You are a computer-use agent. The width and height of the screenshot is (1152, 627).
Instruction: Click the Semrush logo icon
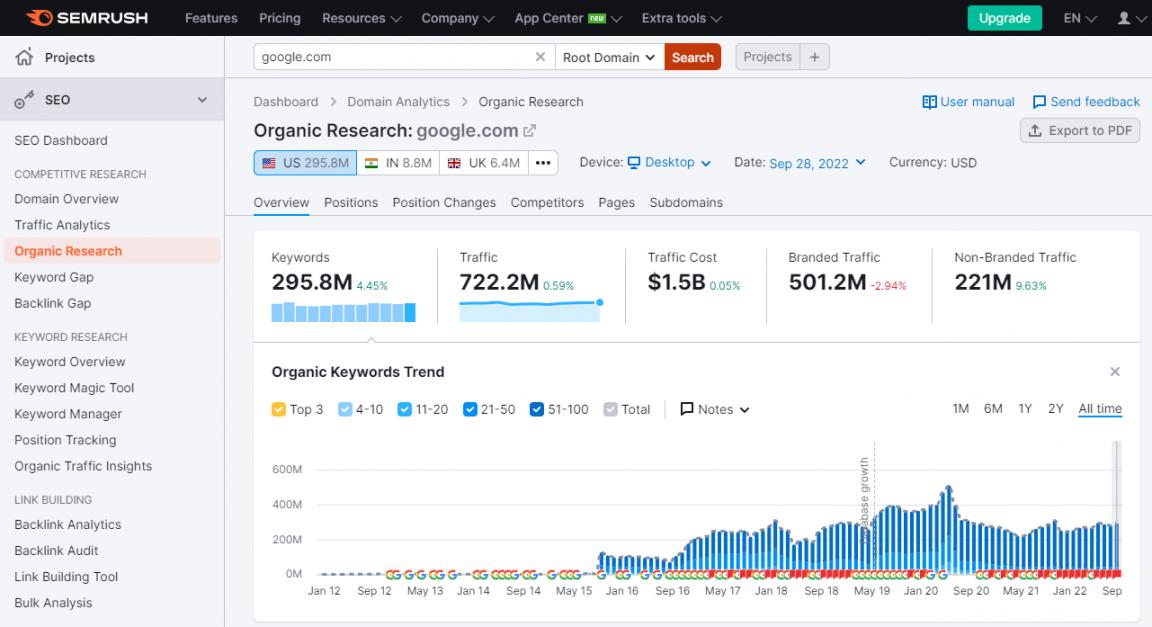click(40, 18)
